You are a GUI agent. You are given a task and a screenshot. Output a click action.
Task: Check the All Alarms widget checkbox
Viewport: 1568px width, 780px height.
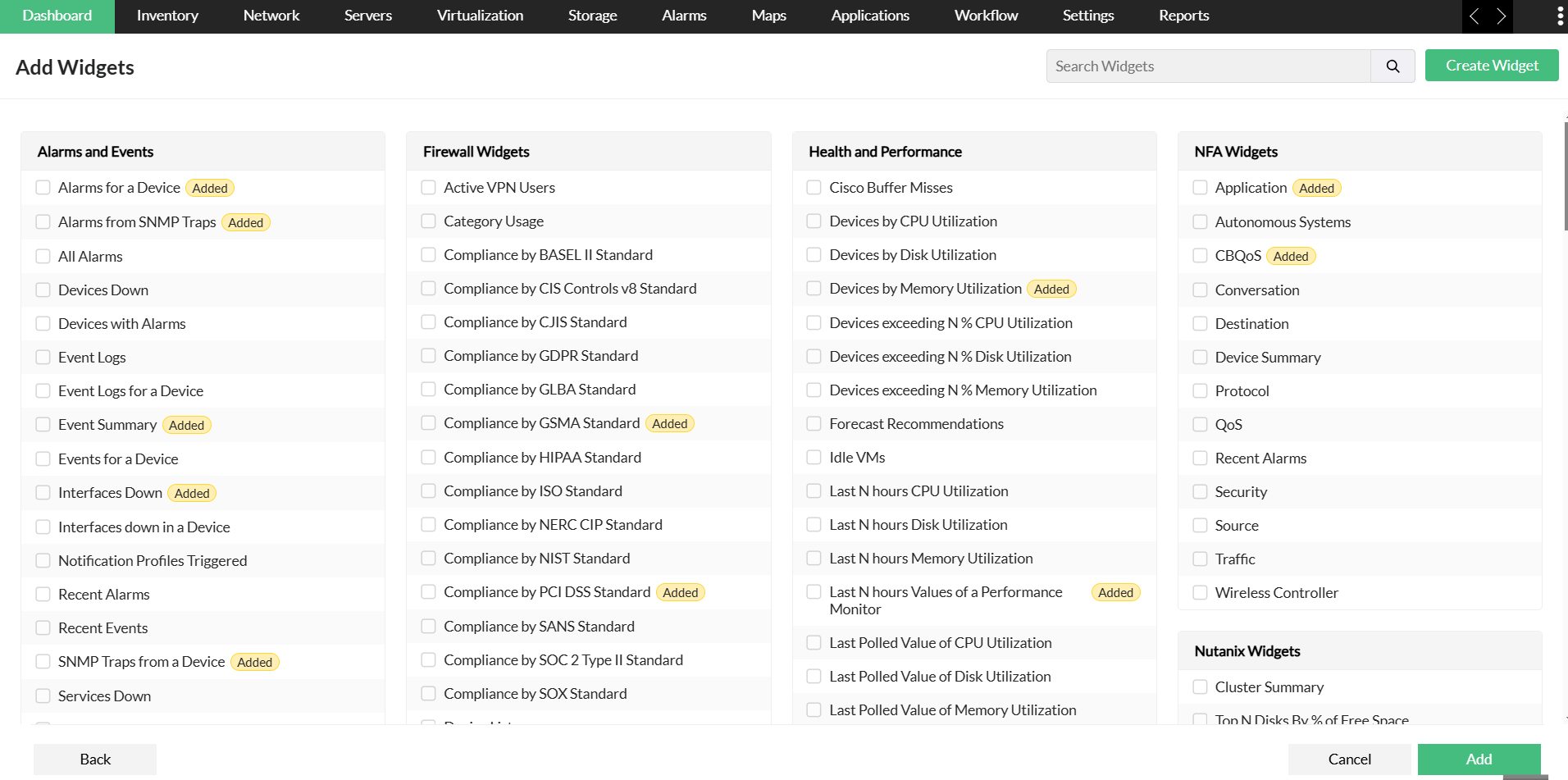pos(43,257)
